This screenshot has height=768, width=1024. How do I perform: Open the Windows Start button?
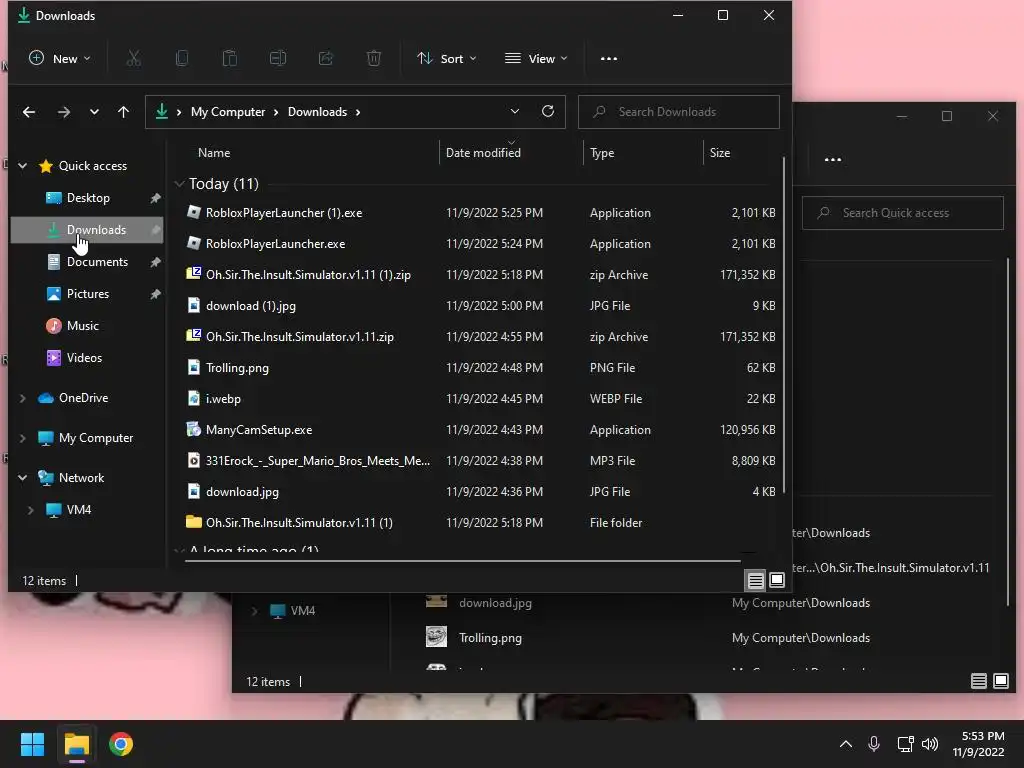point(32,744)
